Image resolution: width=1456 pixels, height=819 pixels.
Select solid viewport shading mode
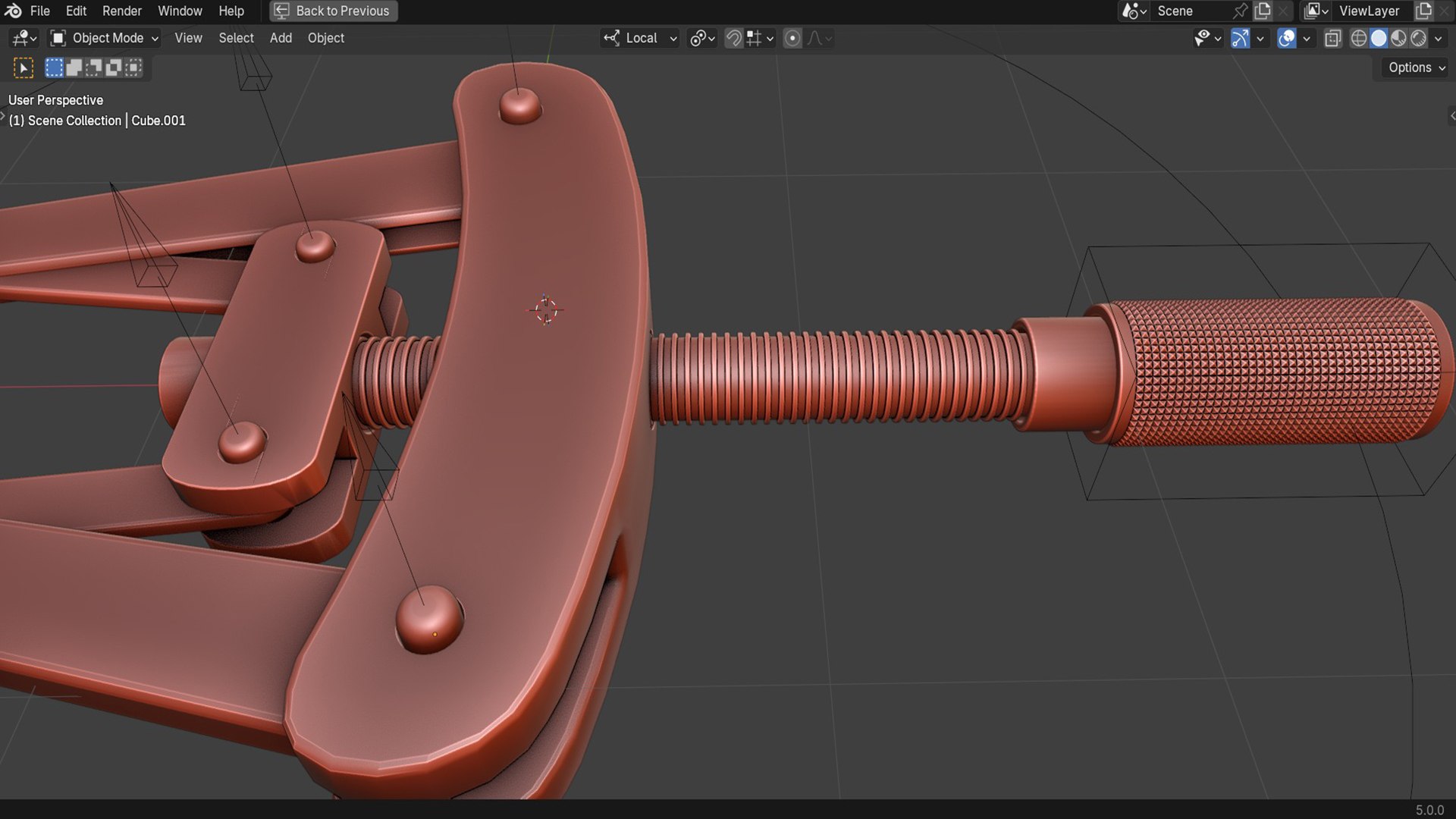(x=1379, y=38)
